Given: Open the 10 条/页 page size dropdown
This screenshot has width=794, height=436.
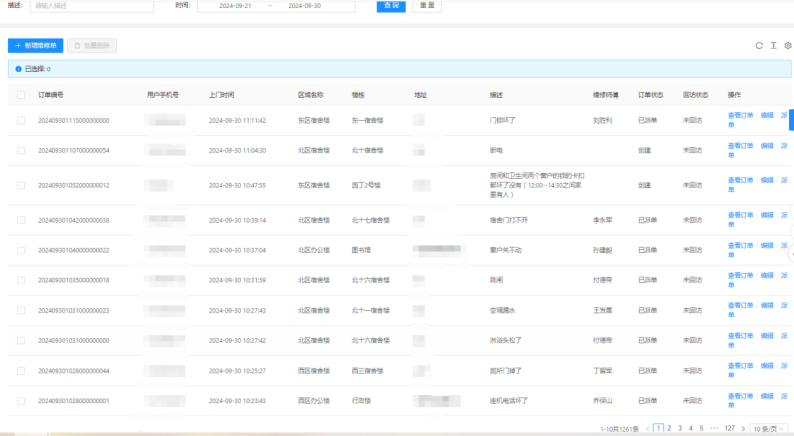Looking at the screenshot, I should (x=768, y=428).
